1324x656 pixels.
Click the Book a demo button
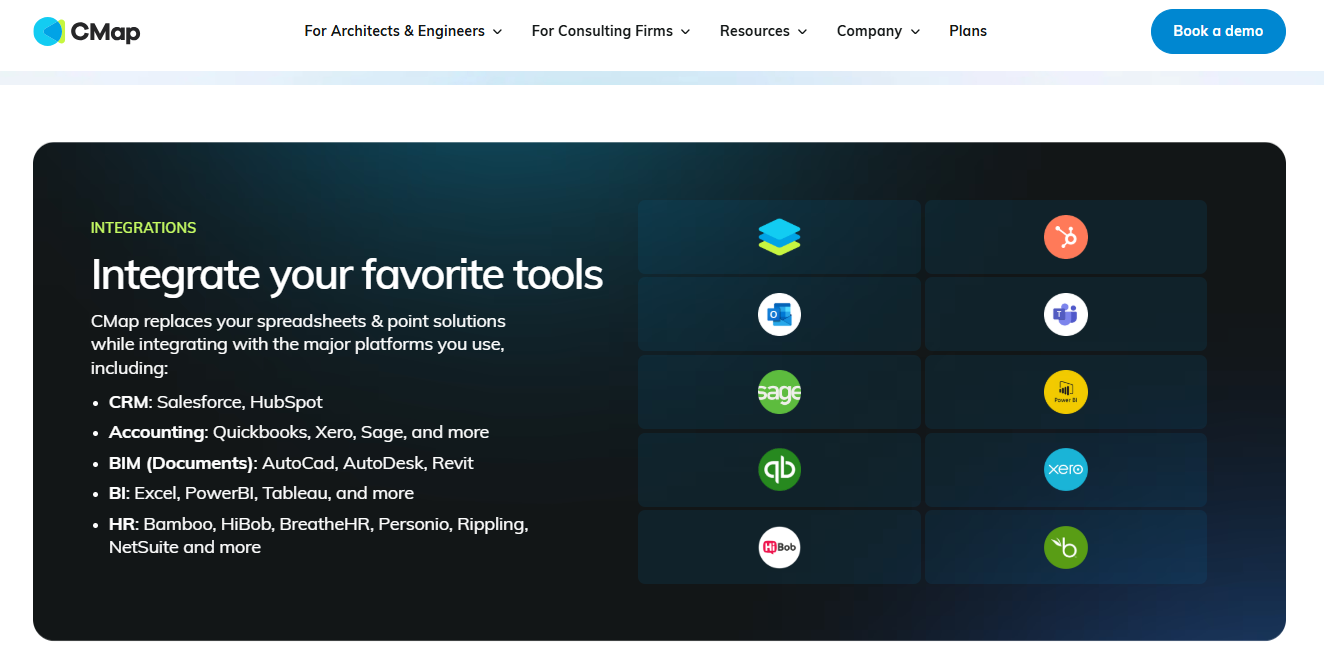(x=1218, y=31)
